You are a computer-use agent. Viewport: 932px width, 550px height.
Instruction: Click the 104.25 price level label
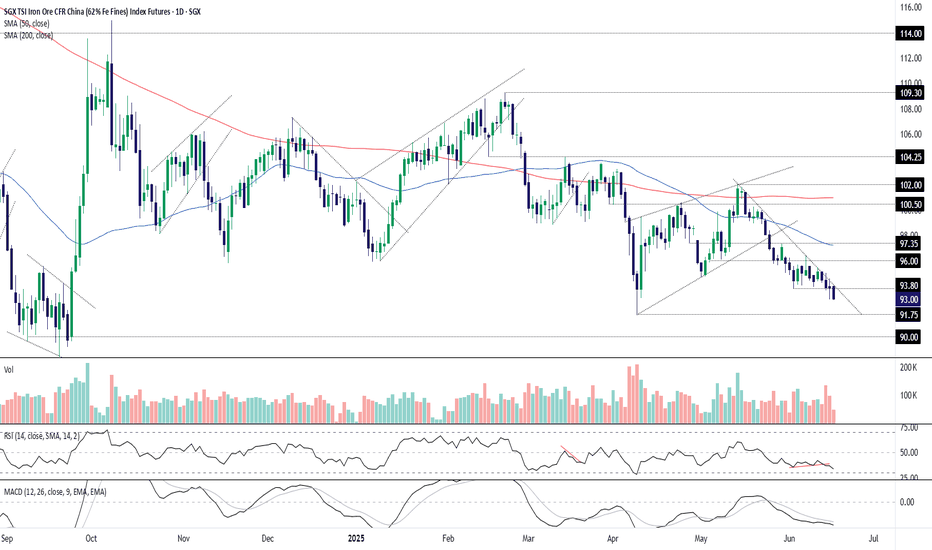coord(911,157)
